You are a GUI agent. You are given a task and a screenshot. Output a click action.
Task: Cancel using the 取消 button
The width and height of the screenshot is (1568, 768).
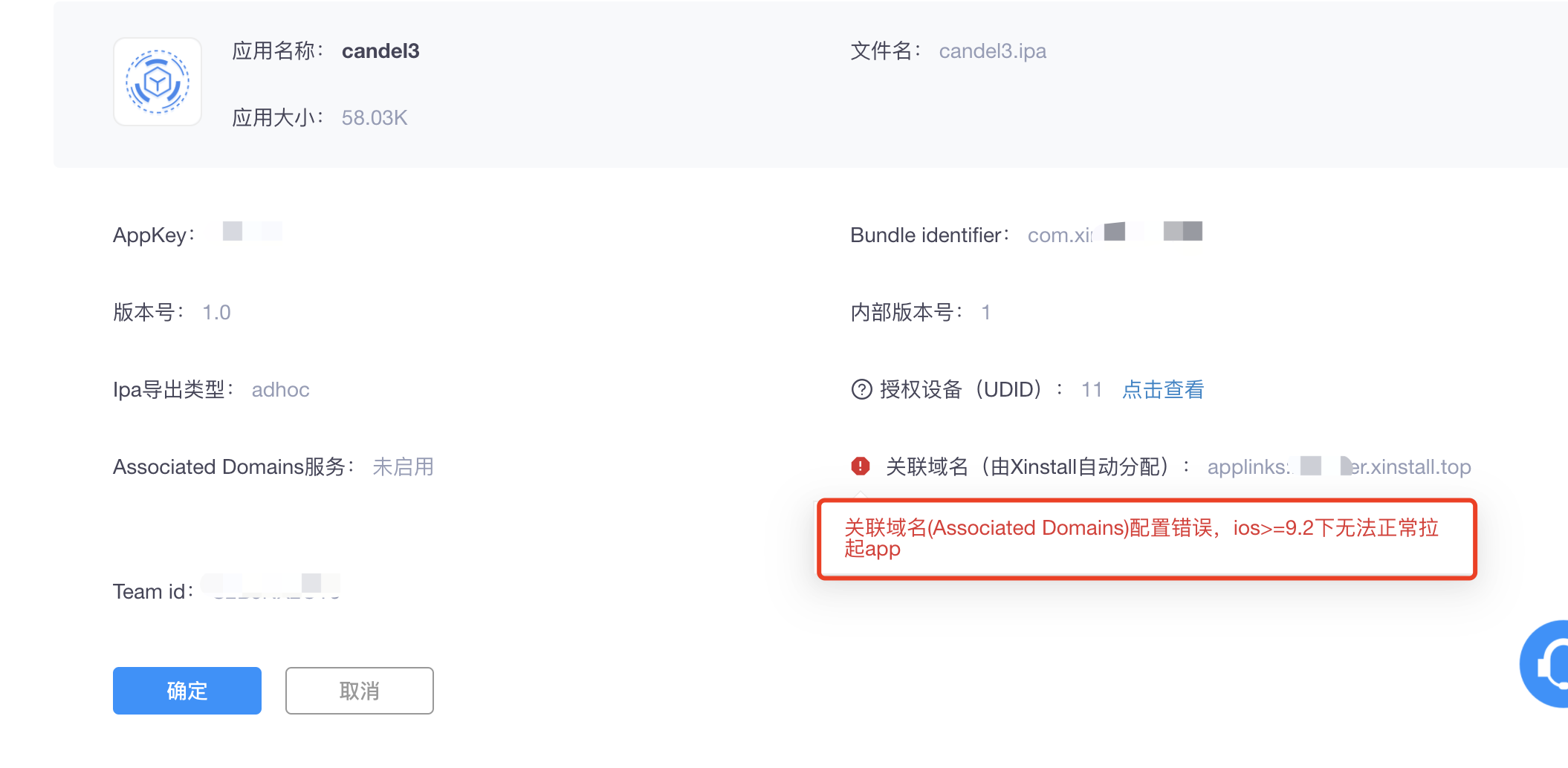click(x=360, y=691)
